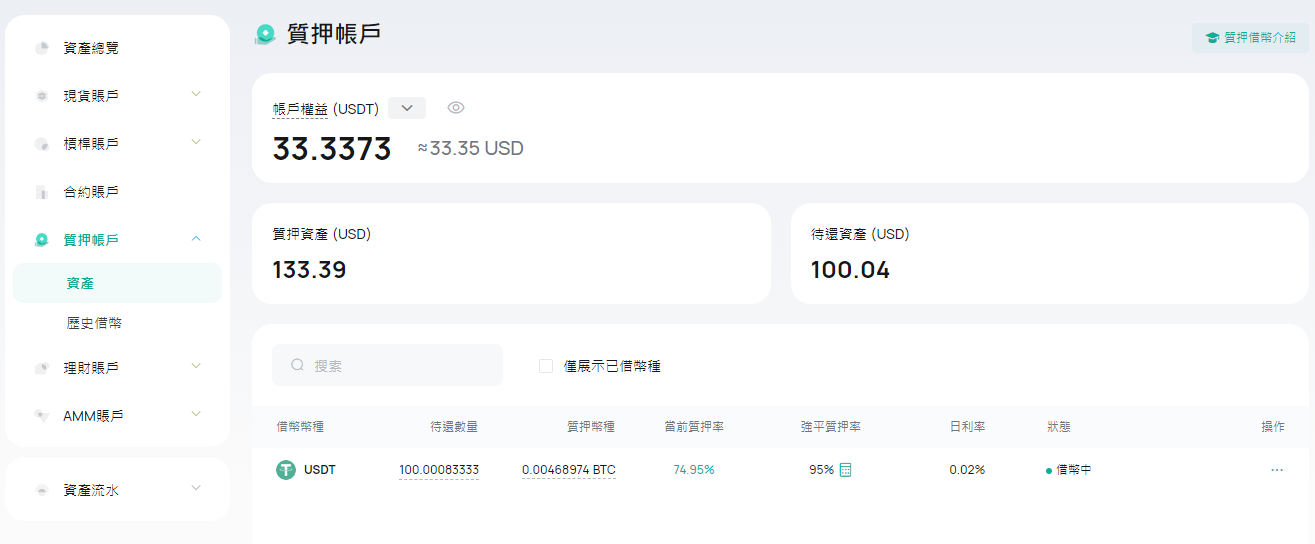Check the 僅展示已借幣種 checkbox
The height and width of the screenshot is (544, 1315).
click(x=546, y=366)
